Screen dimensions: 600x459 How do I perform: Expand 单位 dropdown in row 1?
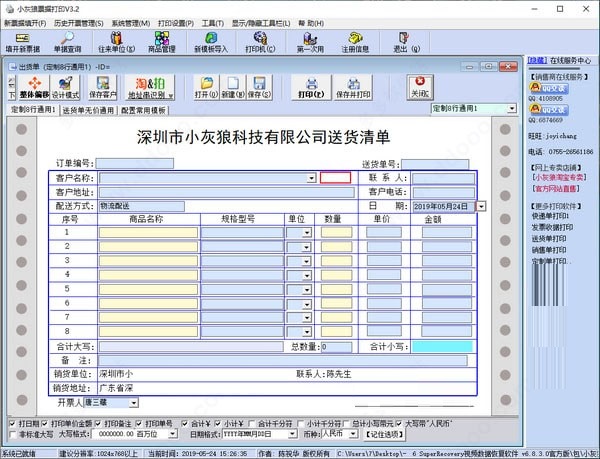click(x=307, y=233)
